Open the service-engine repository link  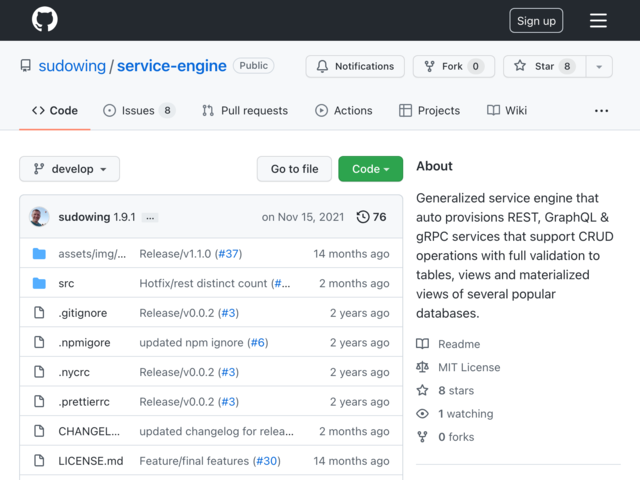[x=172, y=66]
